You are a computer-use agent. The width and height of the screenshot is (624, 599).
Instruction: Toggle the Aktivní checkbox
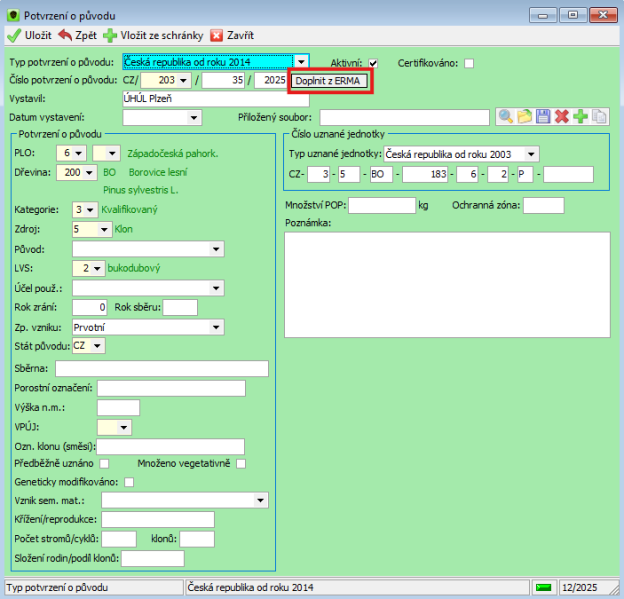point(373,63)
